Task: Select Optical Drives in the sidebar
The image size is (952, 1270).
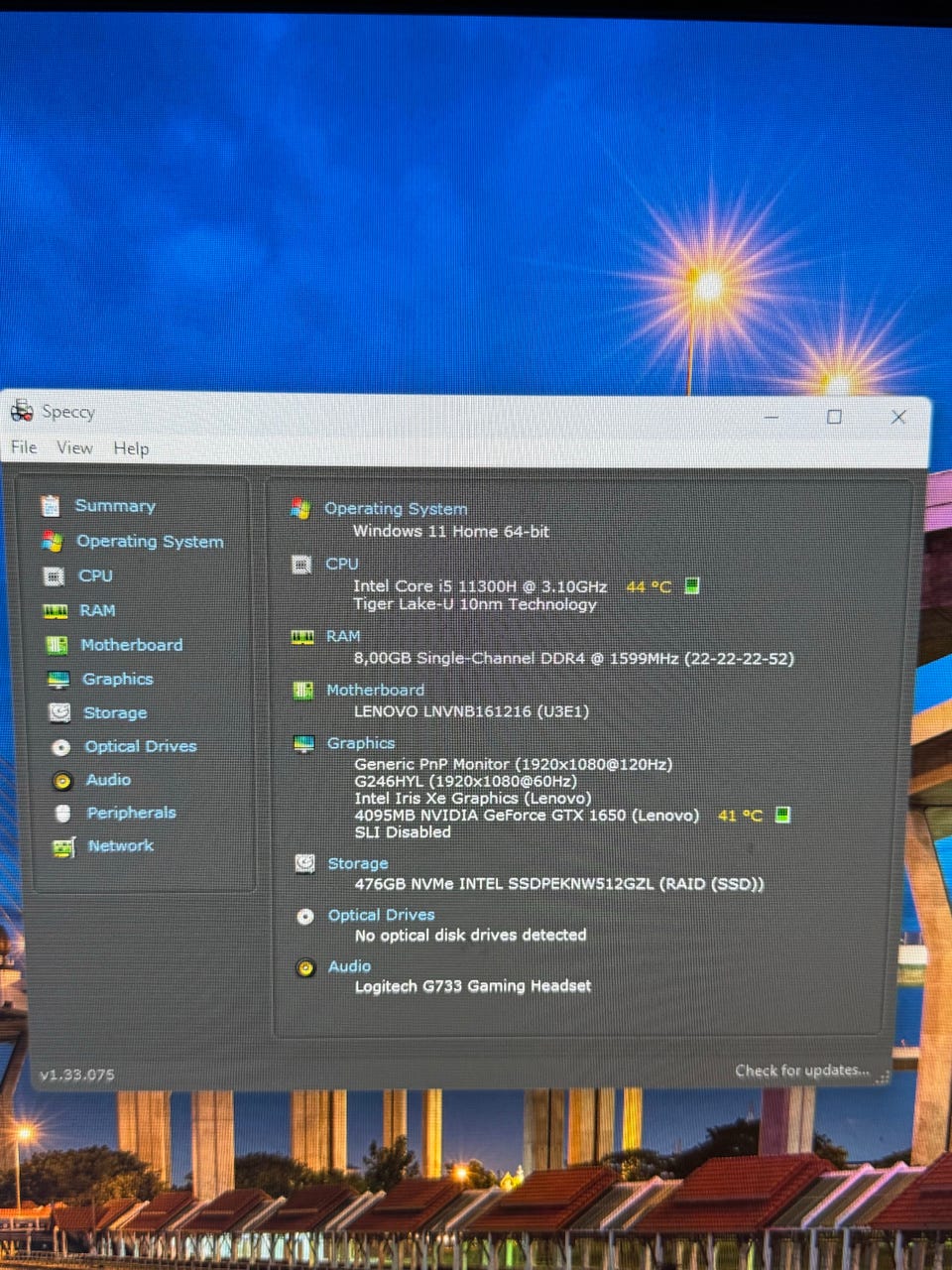Action: coord(141,747)
